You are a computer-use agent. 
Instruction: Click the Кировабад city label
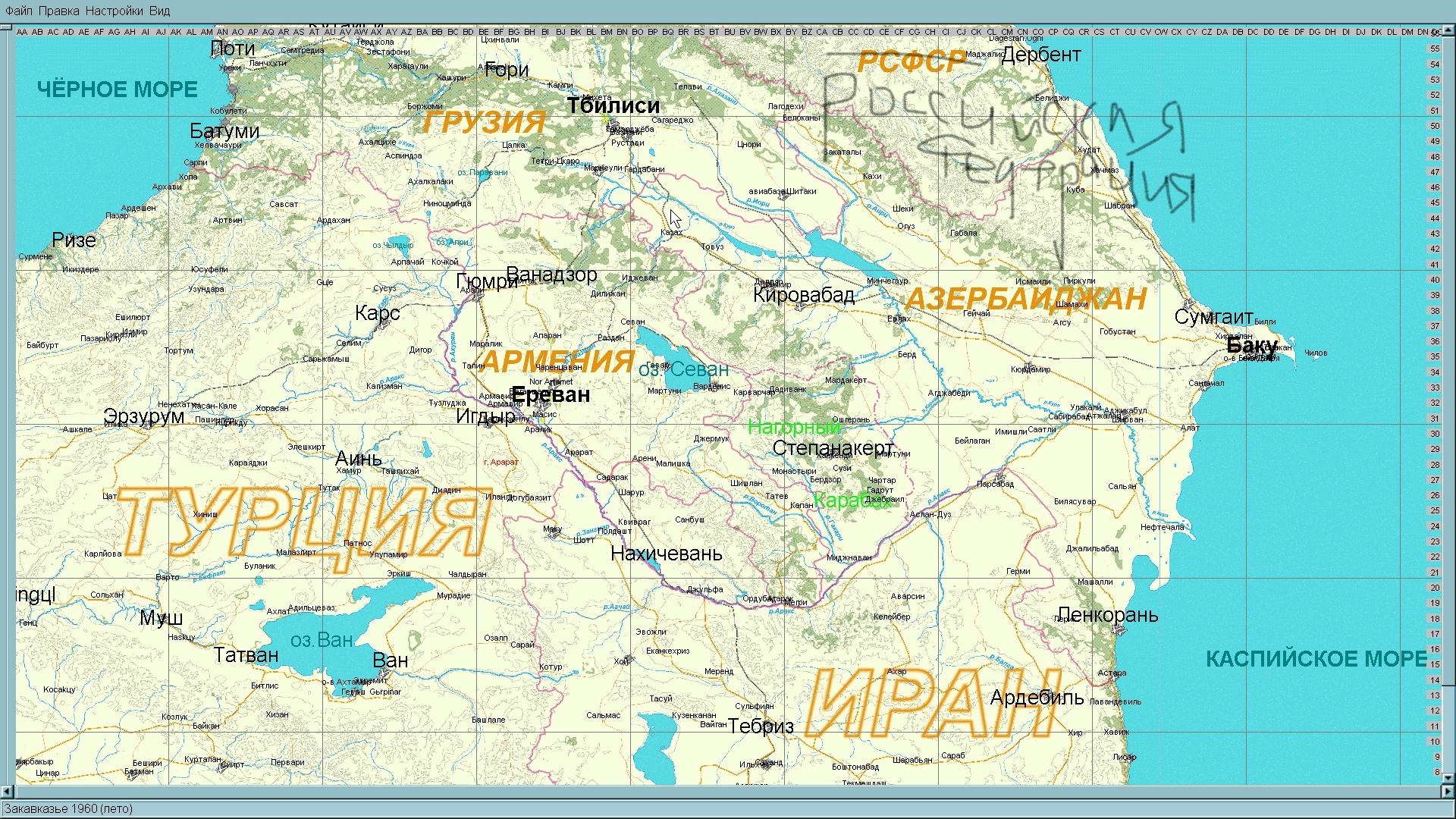tap(803, 295)
